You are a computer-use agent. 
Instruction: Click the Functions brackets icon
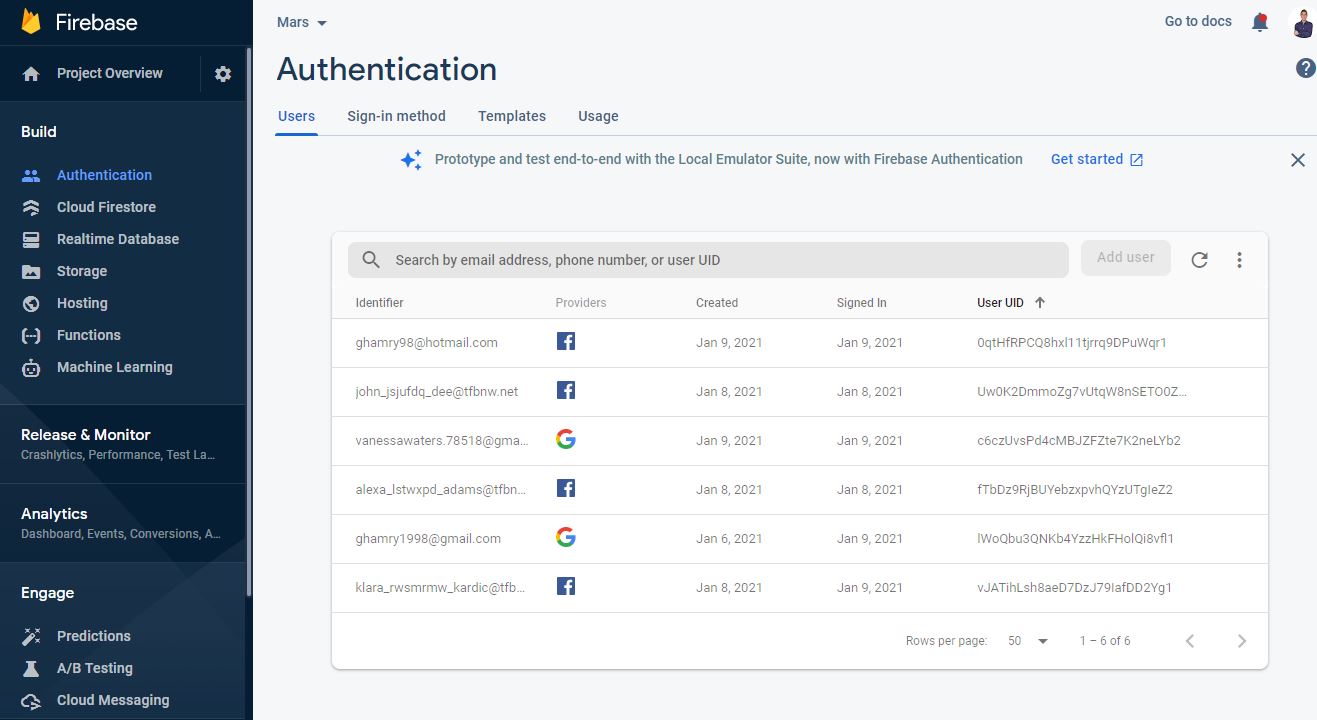(31, 335)
